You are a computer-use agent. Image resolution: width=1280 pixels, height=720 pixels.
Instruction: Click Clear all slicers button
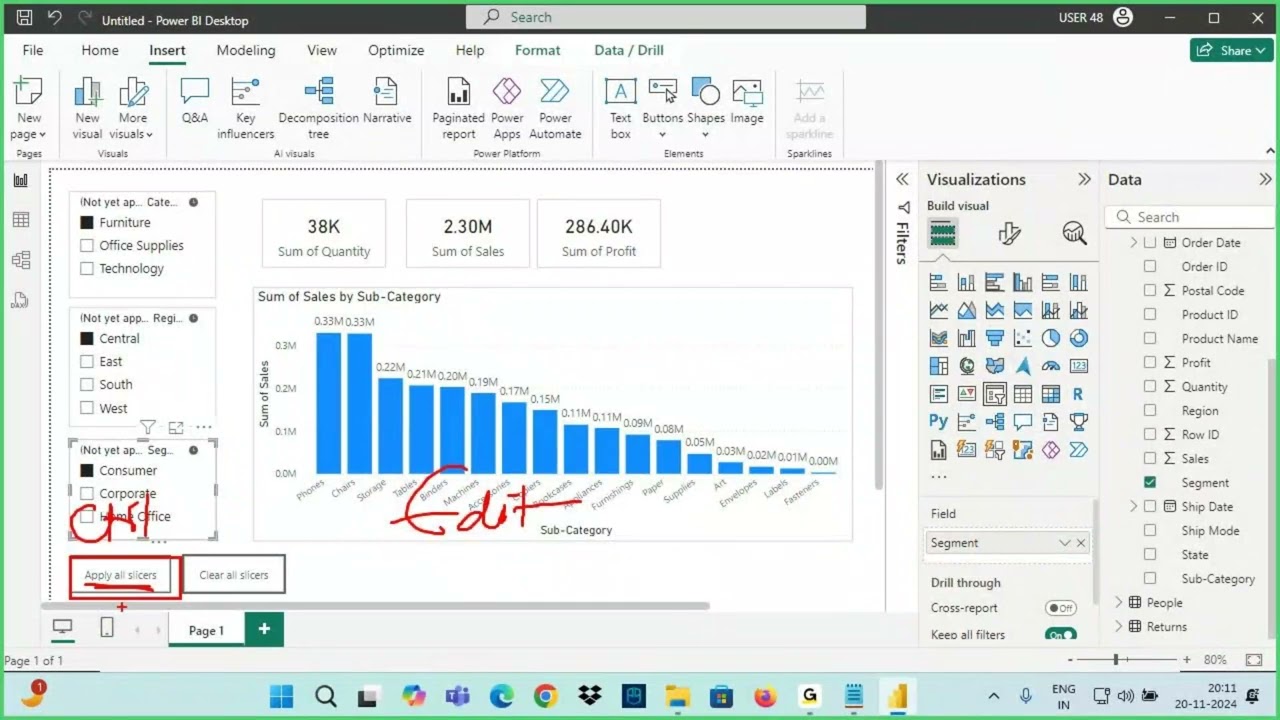click(234, 575)
